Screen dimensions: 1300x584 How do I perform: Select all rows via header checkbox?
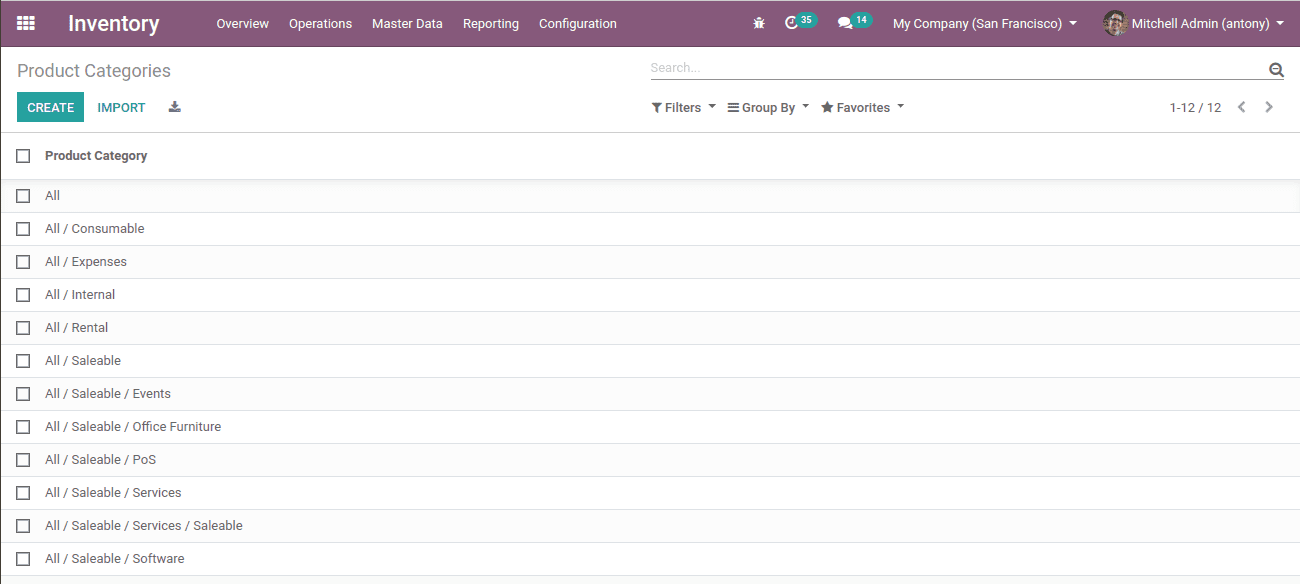pos(23,156)
